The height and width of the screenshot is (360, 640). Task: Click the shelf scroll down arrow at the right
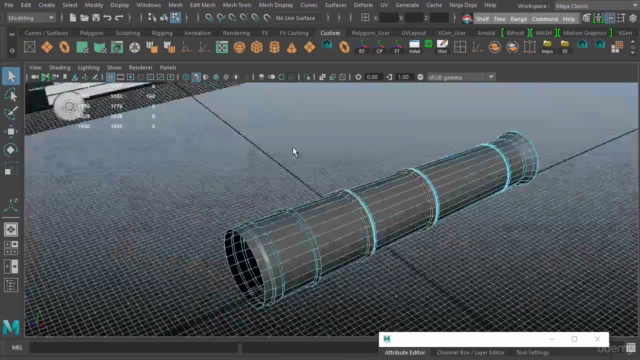tap(633, 53)
